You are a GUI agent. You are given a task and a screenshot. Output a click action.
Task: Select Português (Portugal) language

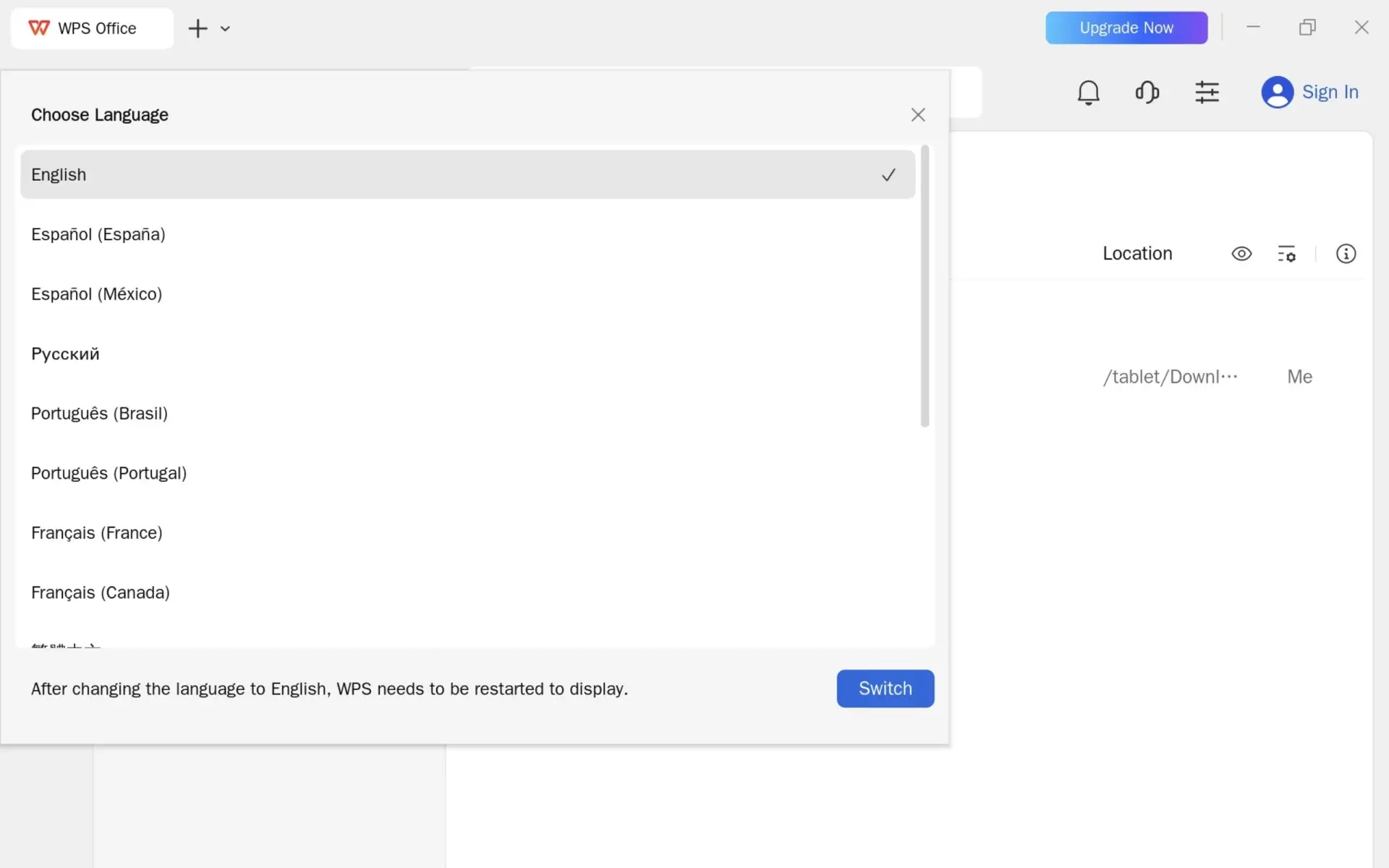click(467, 473)
